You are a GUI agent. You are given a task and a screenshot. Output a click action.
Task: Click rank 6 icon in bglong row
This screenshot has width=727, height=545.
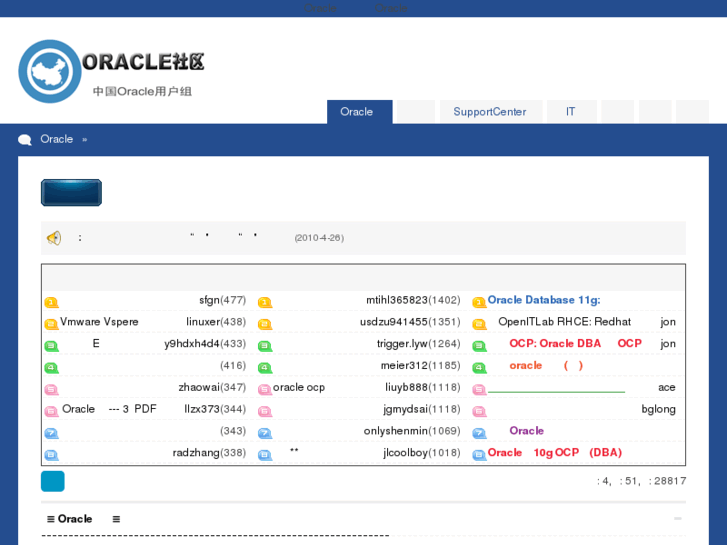tap(479, 411)
